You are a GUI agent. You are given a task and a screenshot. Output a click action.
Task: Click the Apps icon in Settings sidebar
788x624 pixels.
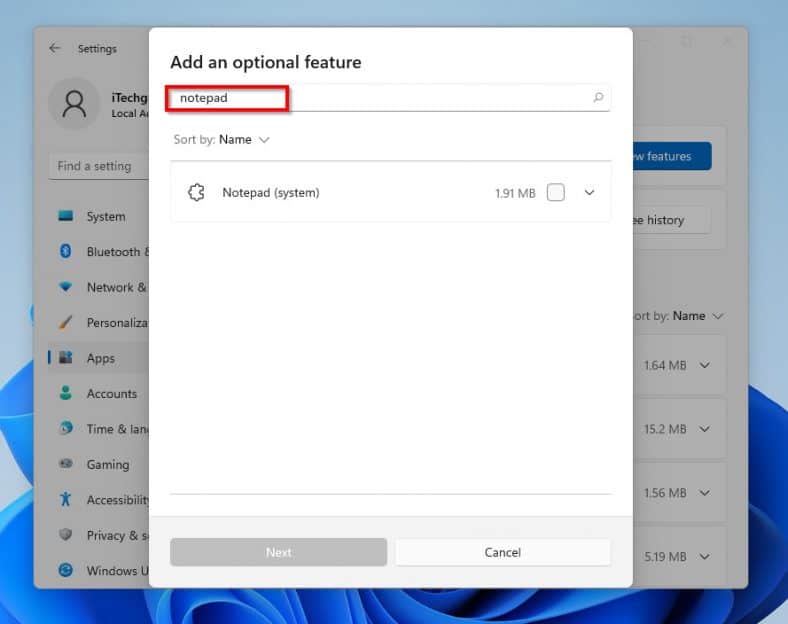(65, 358)
